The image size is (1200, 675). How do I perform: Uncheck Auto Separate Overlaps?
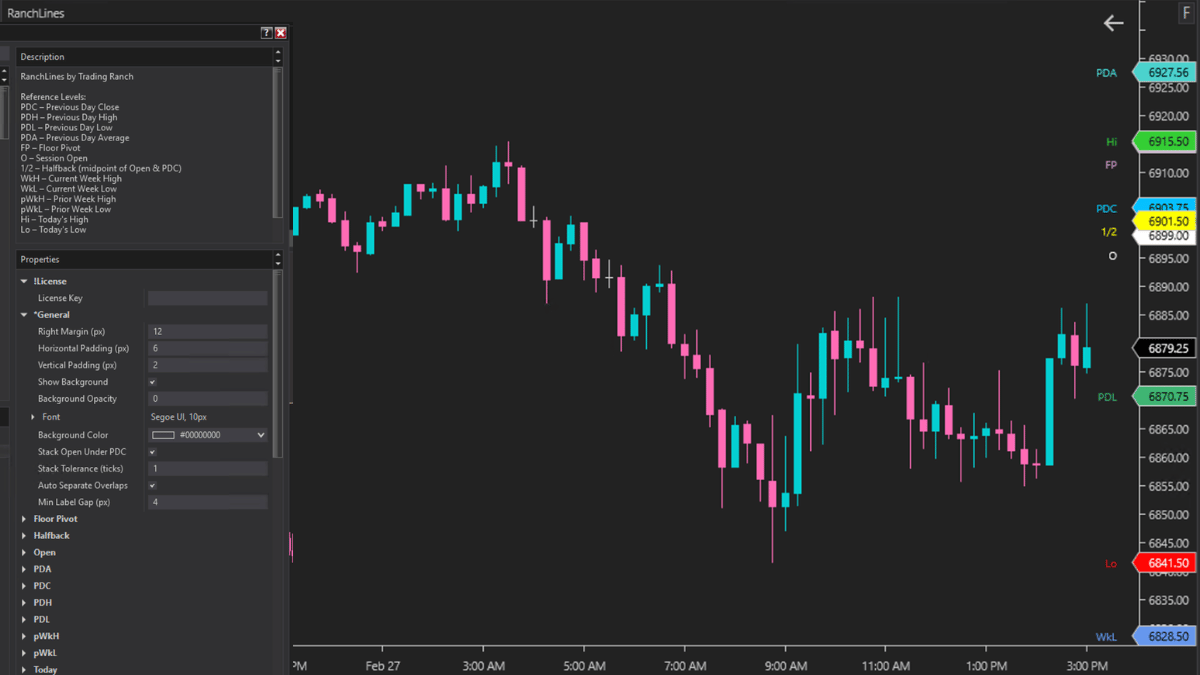[152, 486]
